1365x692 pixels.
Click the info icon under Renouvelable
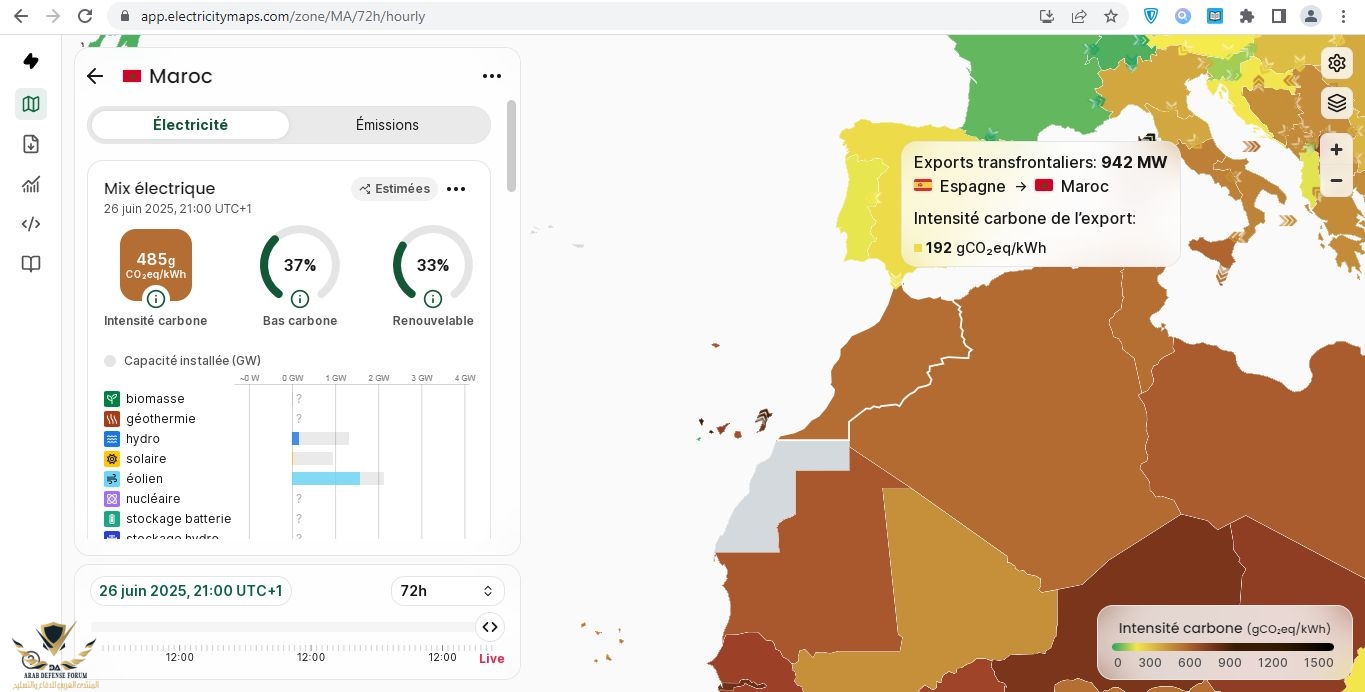tap(433, 298)
